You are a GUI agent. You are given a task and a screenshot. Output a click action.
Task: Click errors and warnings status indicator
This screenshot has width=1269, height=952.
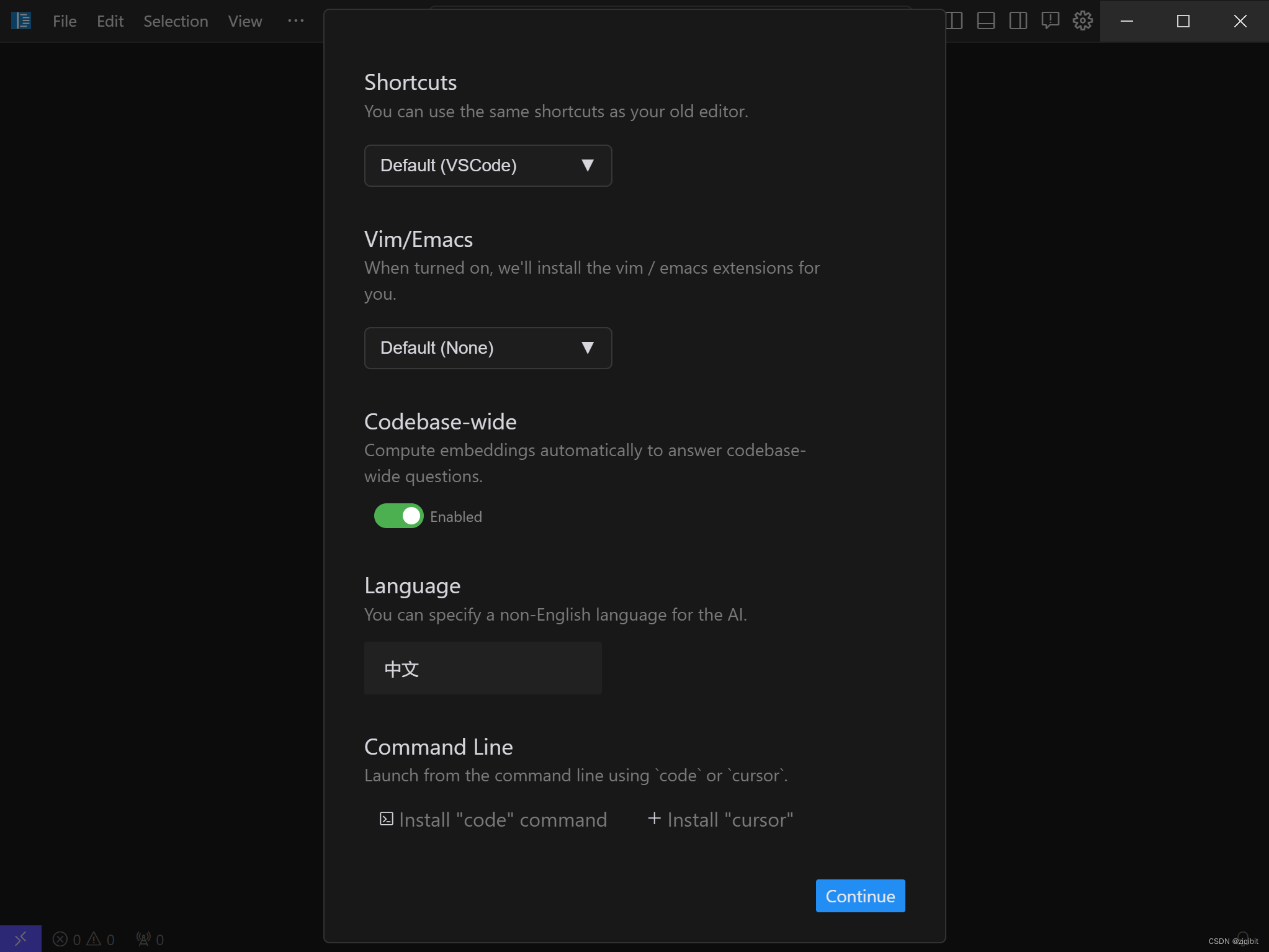click(84, 939)
